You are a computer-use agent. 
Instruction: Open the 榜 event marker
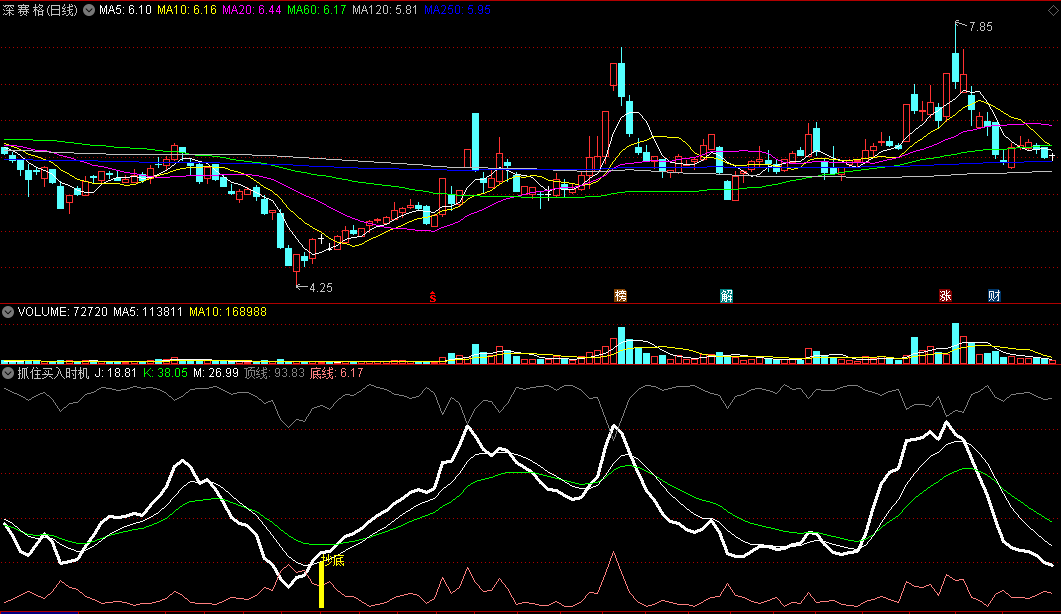click(x=620, y=296)
